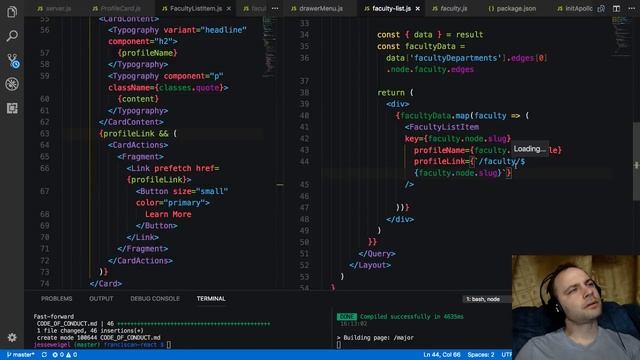Open the Explorer files icon
This screenshot has height=360, width=640.
(x=12, y=12)
